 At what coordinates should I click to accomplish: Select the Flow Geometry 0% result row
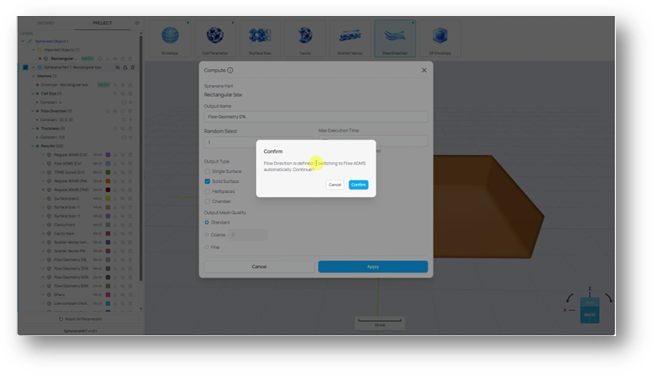[86, 260]
